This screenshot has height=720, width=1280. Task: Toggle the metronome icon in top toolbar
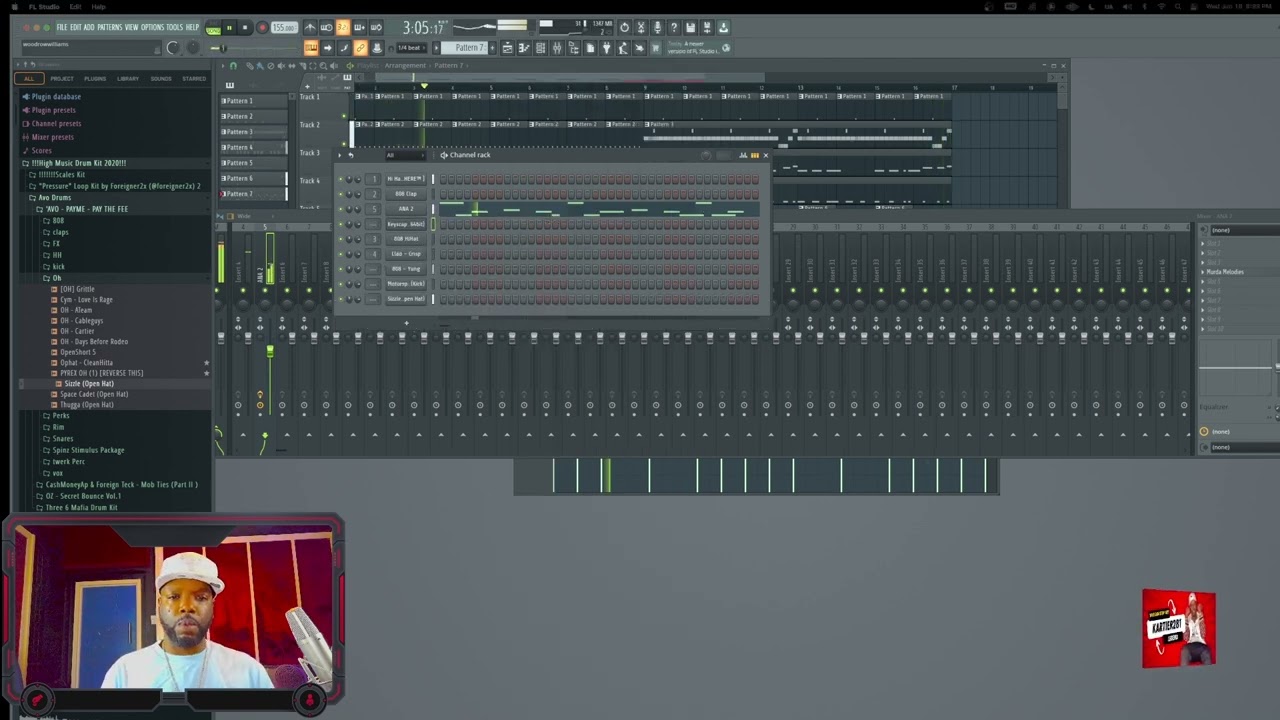click(x=310, y=27)
